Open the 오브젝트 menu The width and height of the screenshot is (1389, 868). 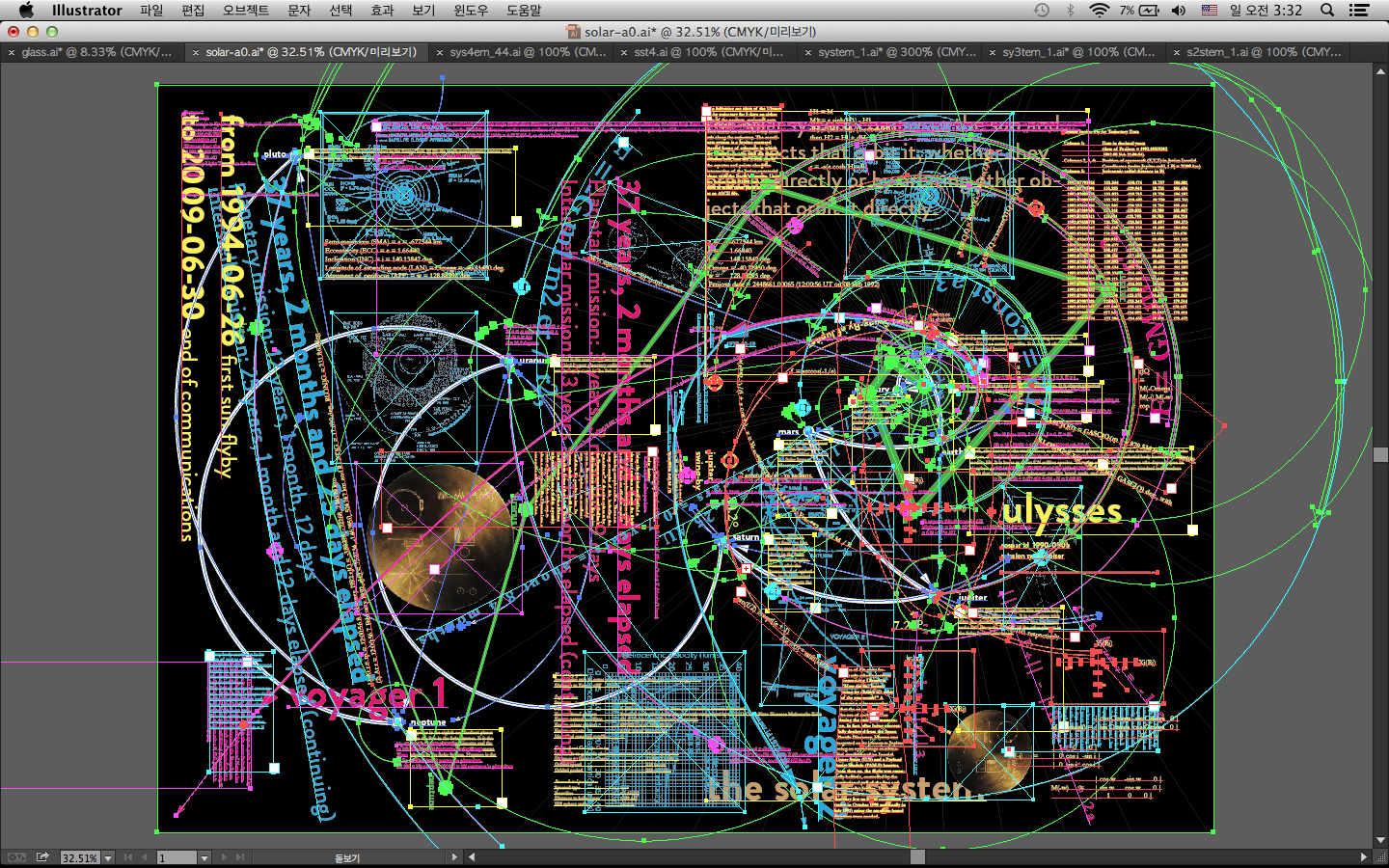click(246, 10)
